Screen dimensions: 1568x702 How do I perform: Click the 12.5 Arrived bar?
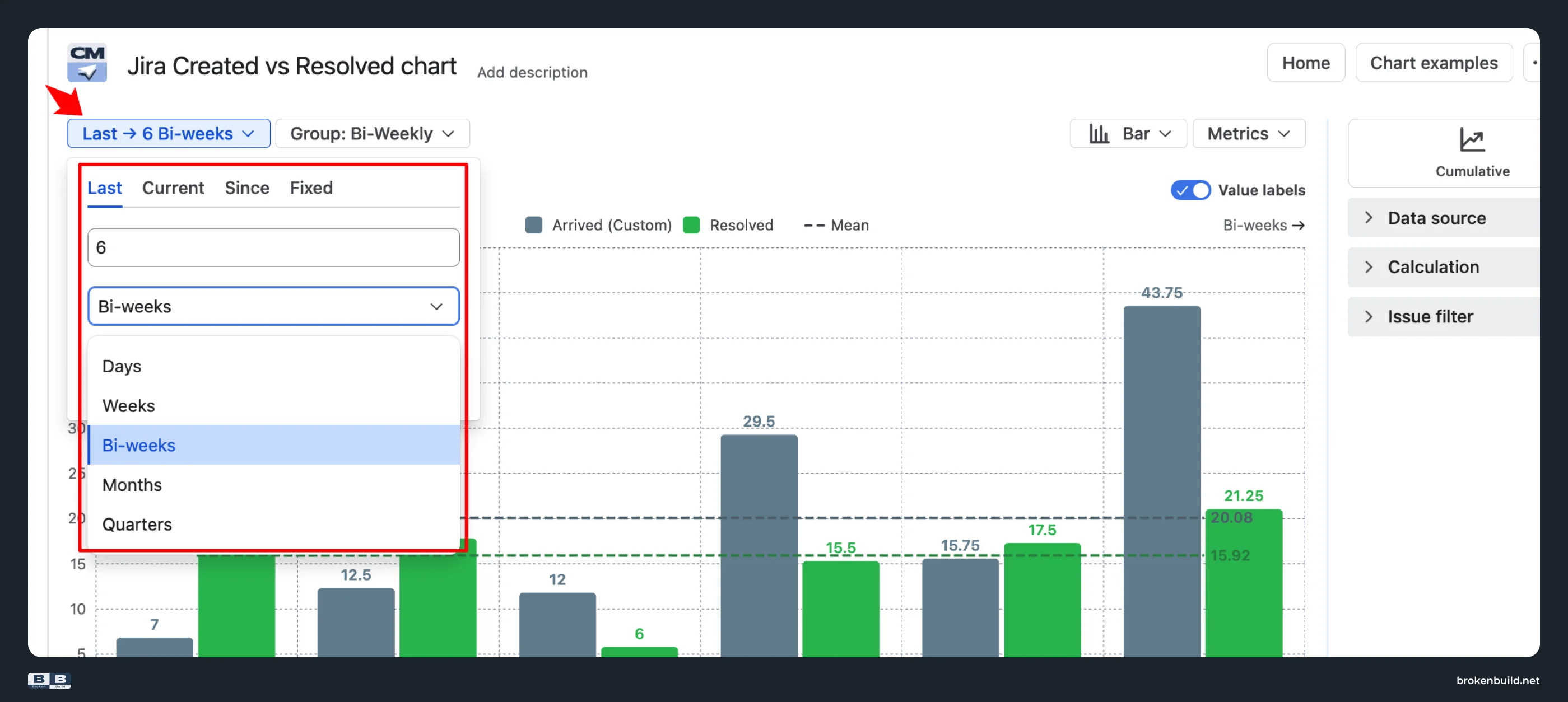pos(356,622)
